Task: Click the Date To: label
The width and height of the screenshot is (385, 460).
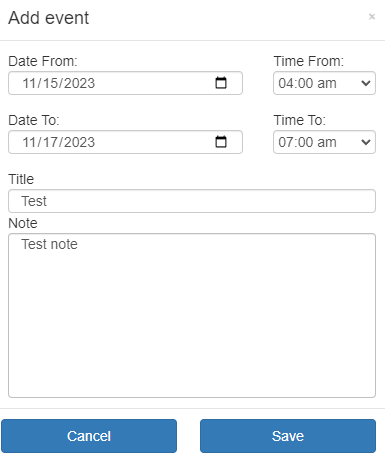Action: point(34,120)
